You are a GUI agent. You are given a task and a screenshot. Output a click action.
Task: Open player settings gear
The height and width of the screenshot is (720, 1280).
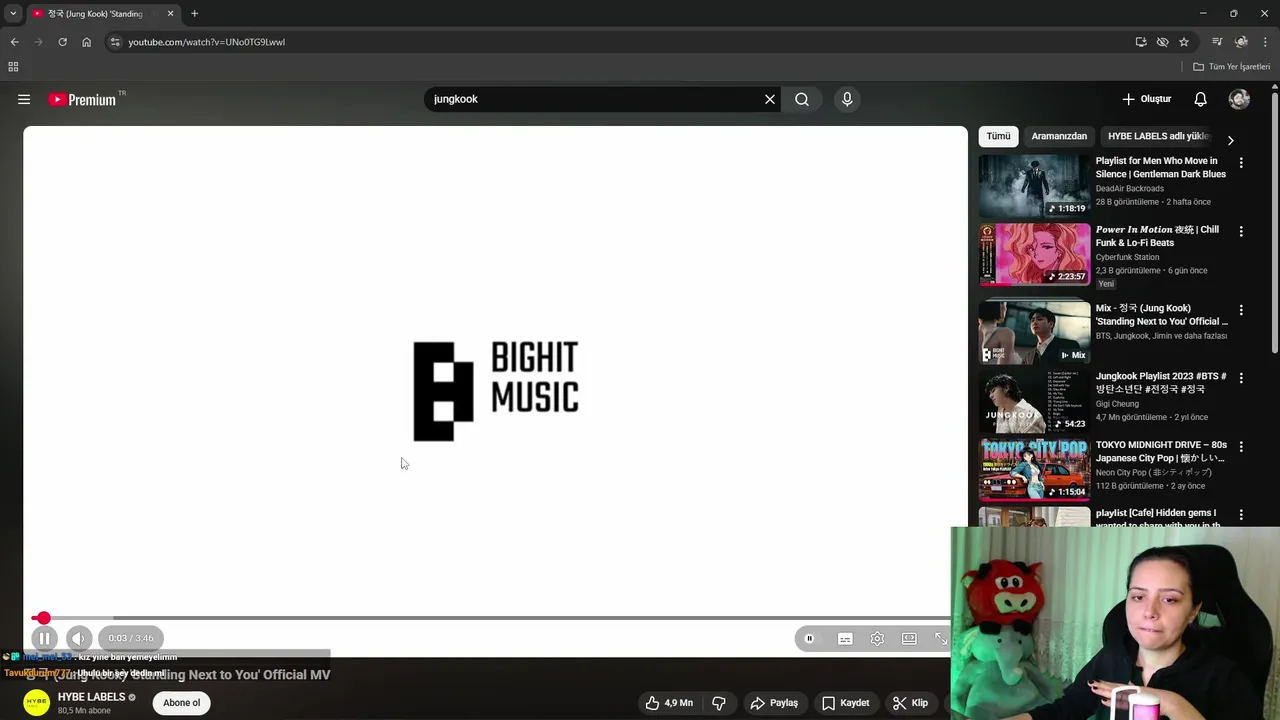click(x=877, y=639)
